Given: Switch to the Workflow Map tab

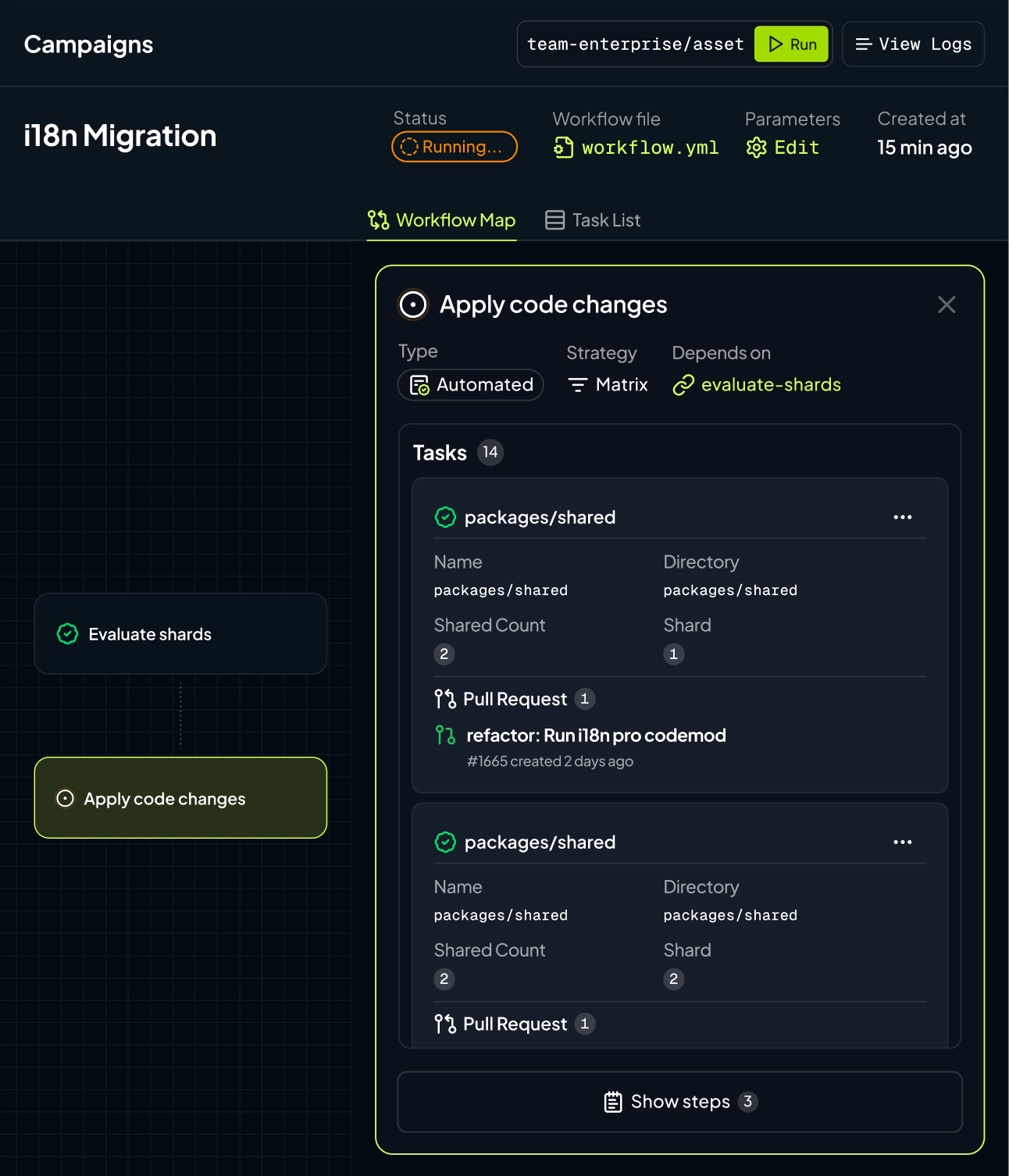Looking at the screenshot, I should tap(442, 220).
